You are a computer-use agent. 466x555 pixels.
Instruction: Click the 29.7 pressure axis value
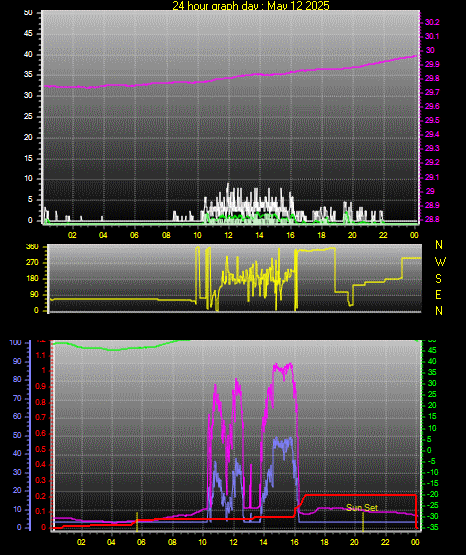tap(432, 92)
